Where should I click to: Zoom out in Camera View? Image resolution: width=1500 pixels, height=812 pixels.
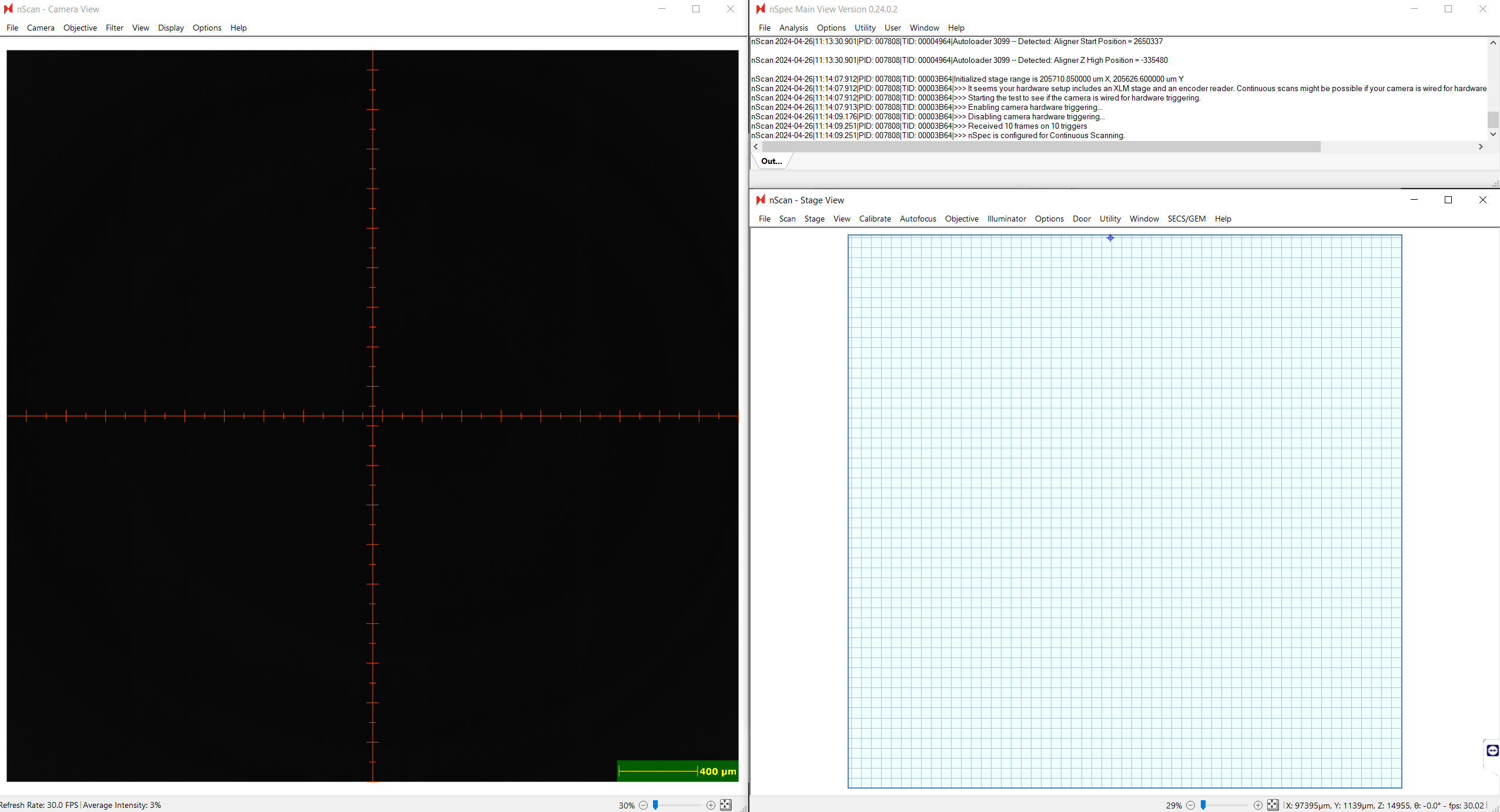pyautogui.click(x=643, y=805)
